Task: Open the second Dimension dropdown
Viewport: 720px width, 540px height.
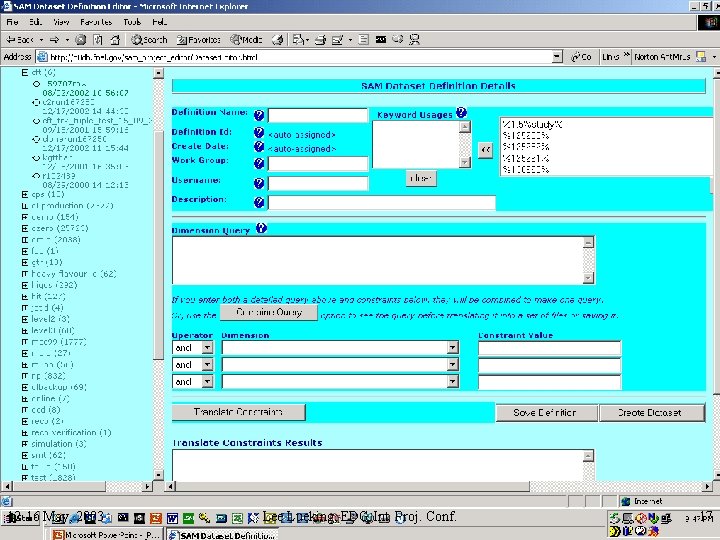Action: tap(453, 365)
